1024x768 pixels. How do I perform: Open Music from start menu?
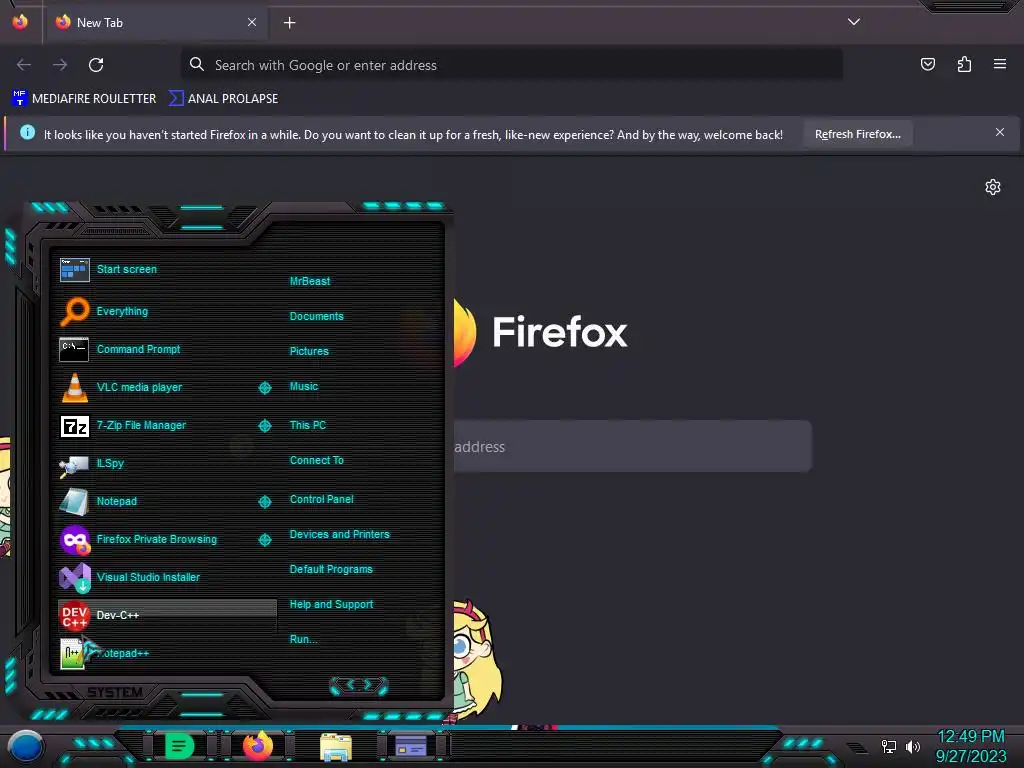pyautogui.click(x=304, y=387)
